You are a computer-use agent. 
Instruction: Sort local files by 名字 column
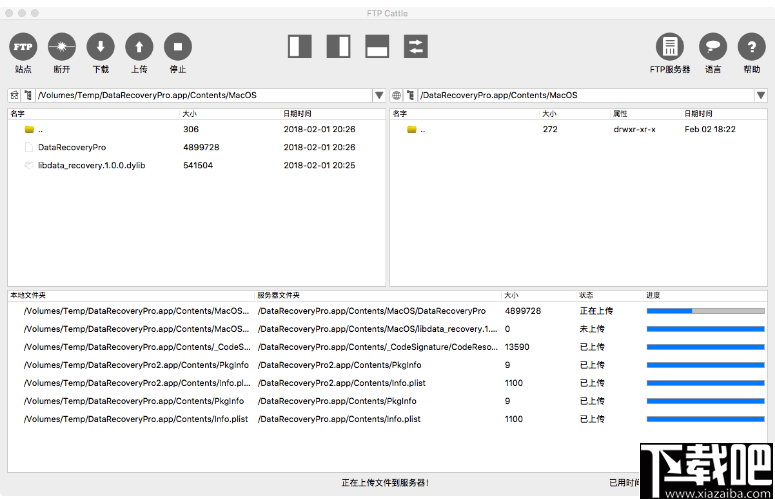18,114
